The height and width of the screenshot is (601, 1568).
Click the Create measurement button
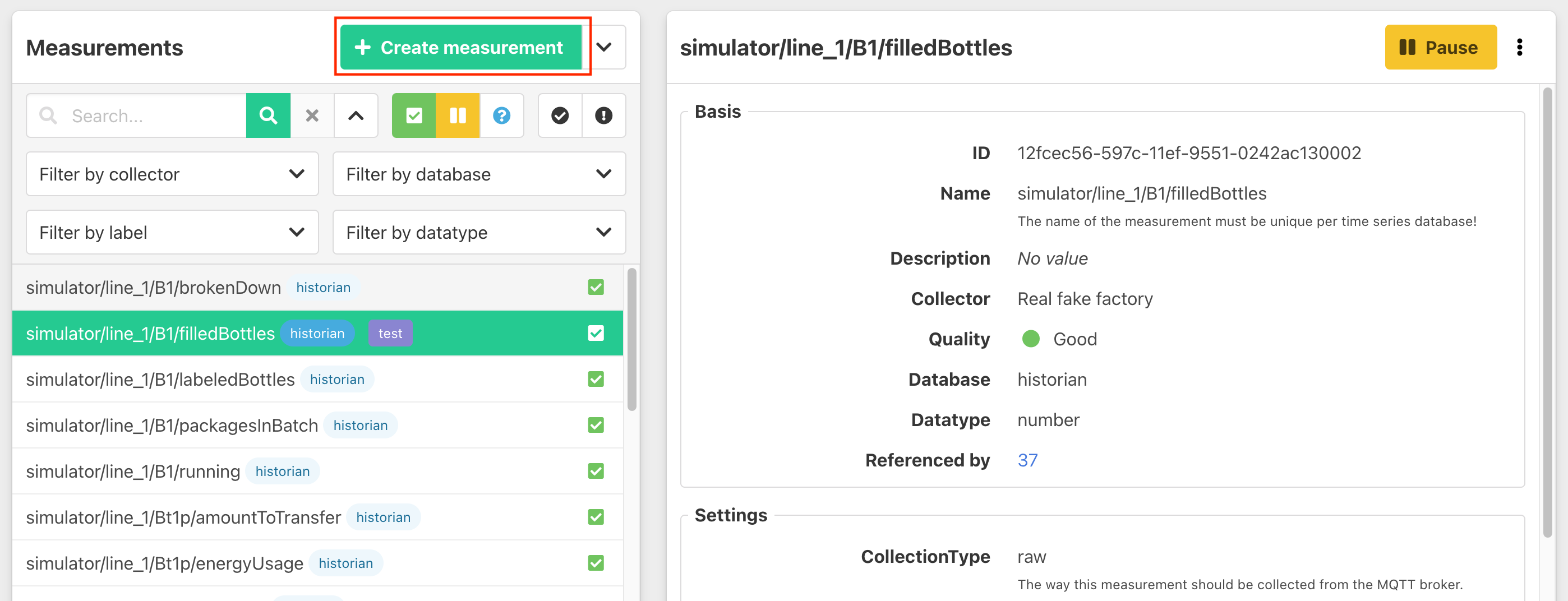pos(461,48)
